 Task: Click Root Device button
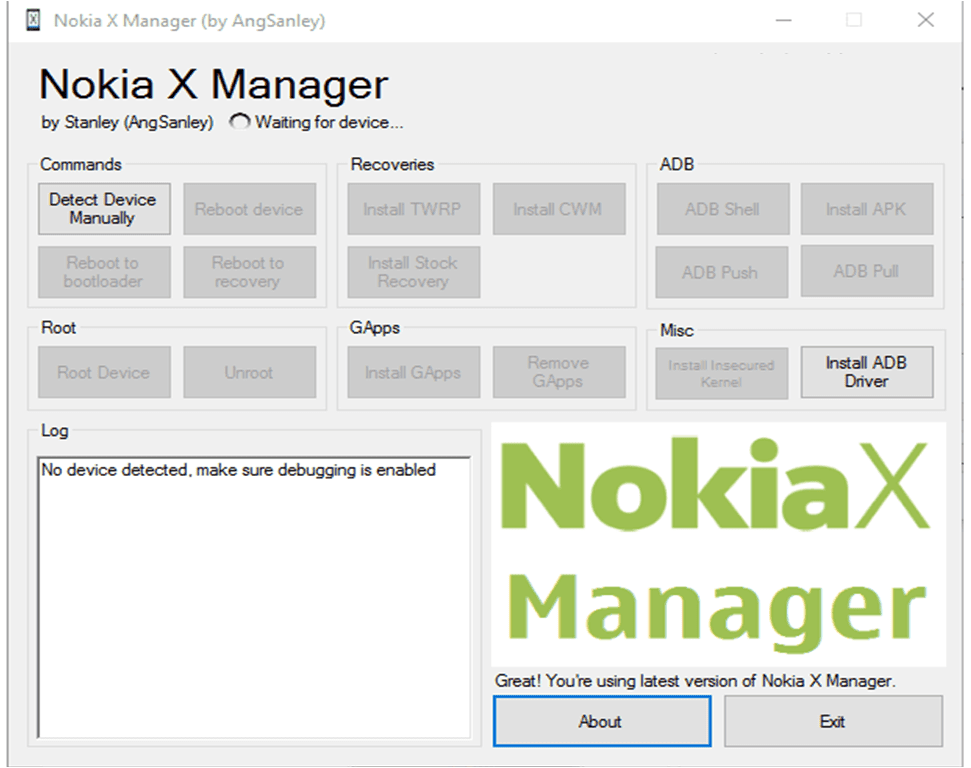(x=104, y=372)
